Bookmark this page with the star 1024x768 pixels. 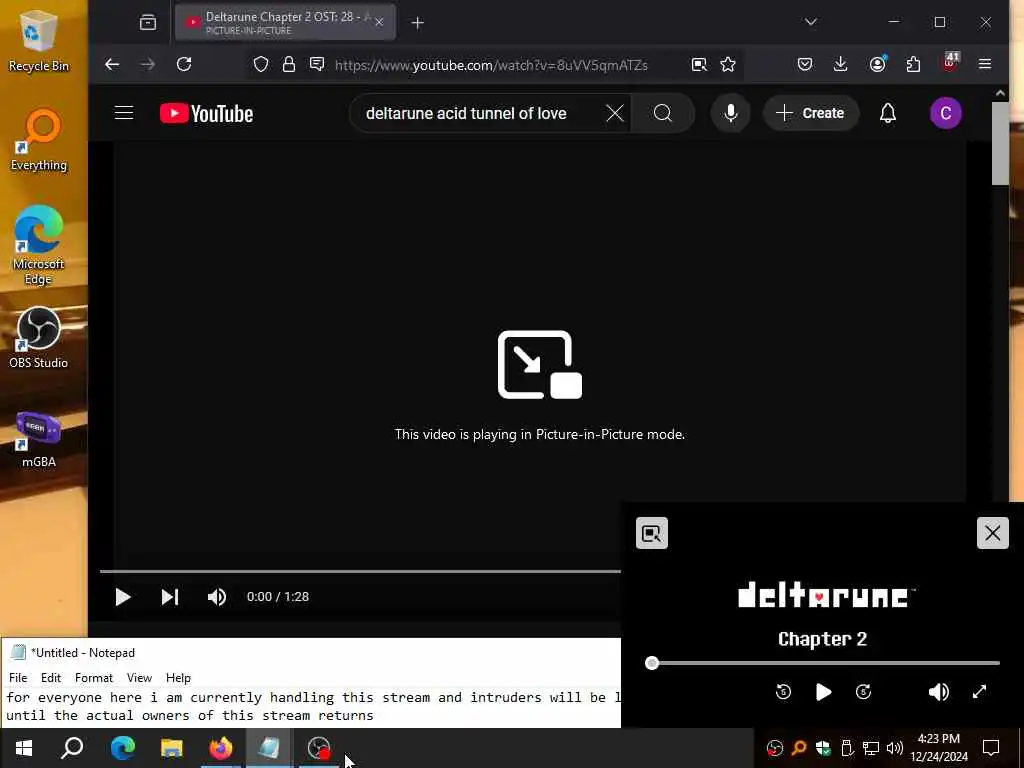pyautogui.click(x=728, y=64)
